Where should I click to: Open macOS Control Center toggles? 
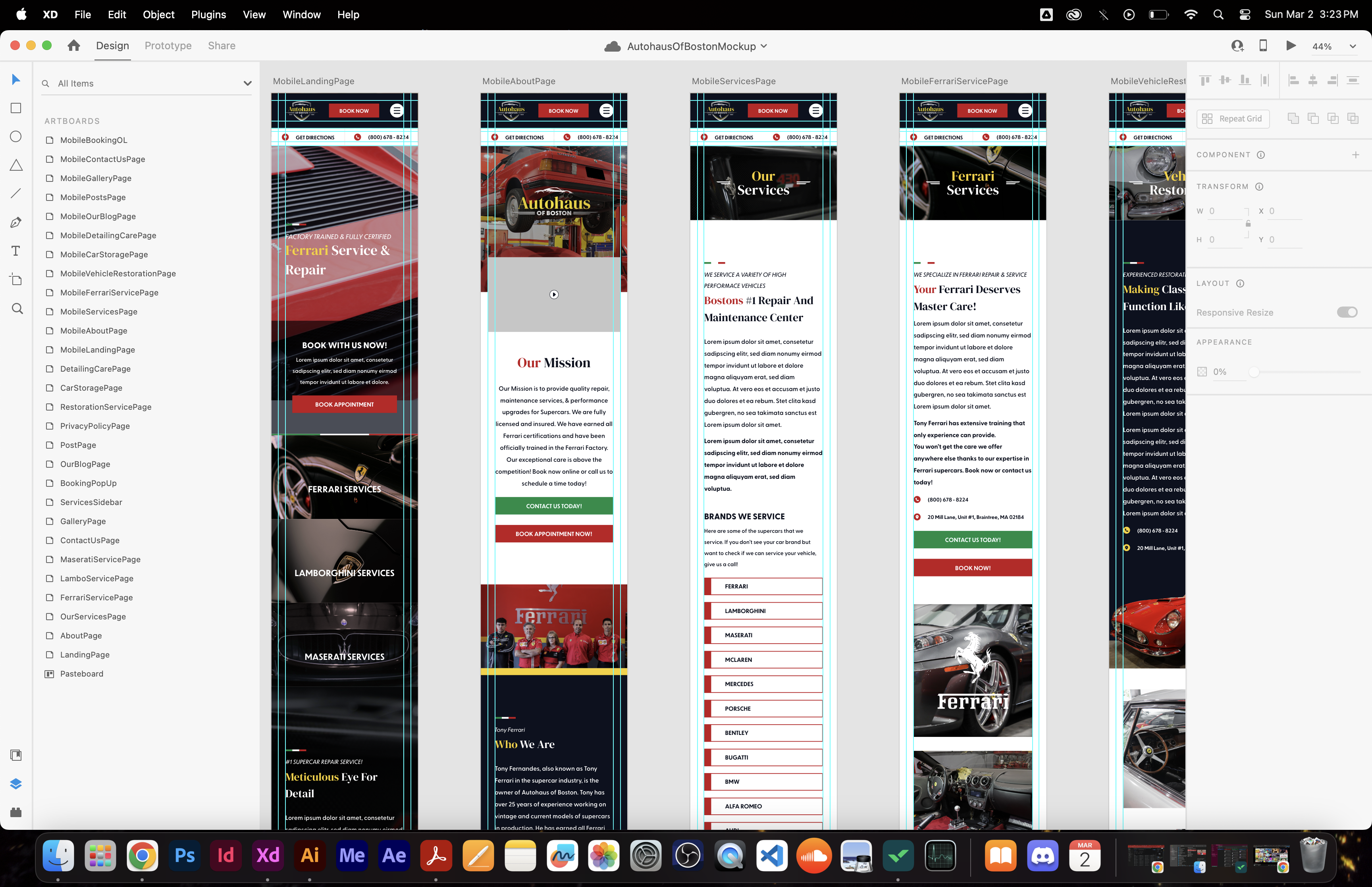(1245, 14)
